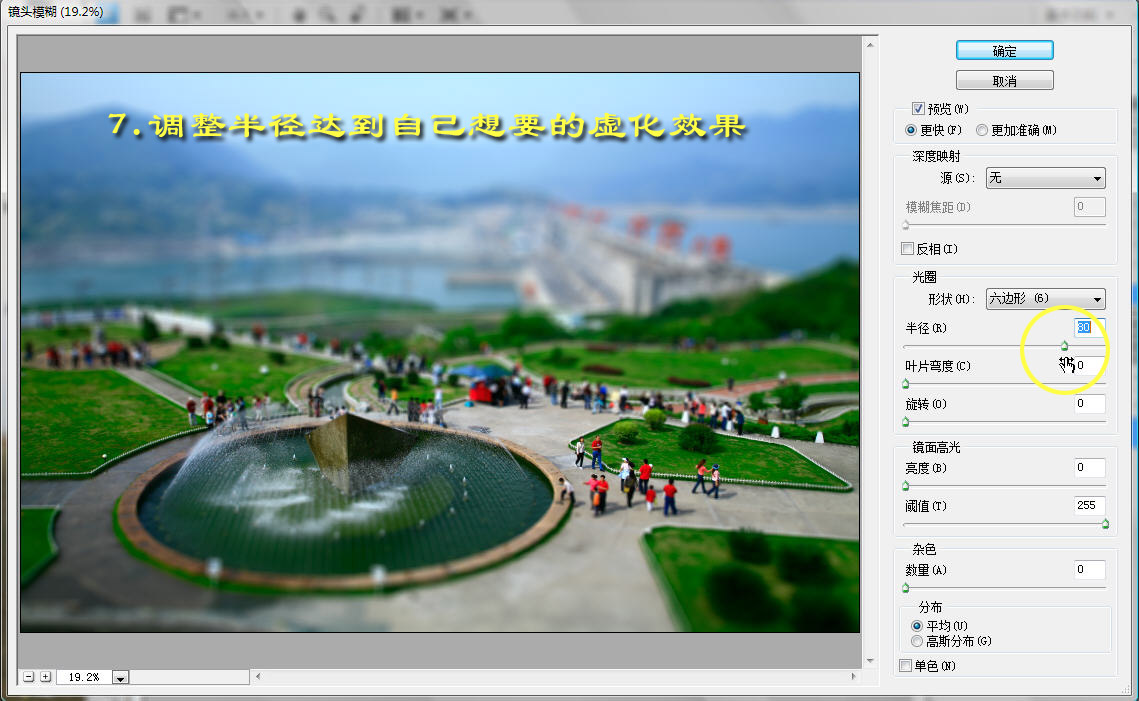Choose 高斯分布 (Gaussian) noise distribution
This screenshot has width=1139, height=701.
click(x=917, y=641)
